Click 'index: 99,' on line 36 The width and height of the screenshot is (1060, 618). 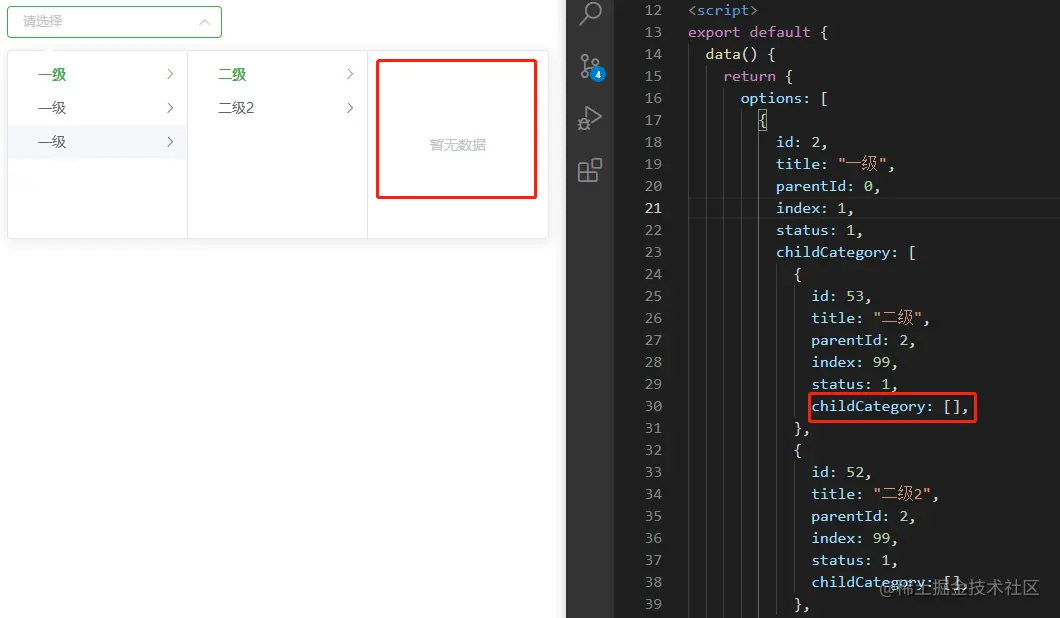(x=855, y=538)
